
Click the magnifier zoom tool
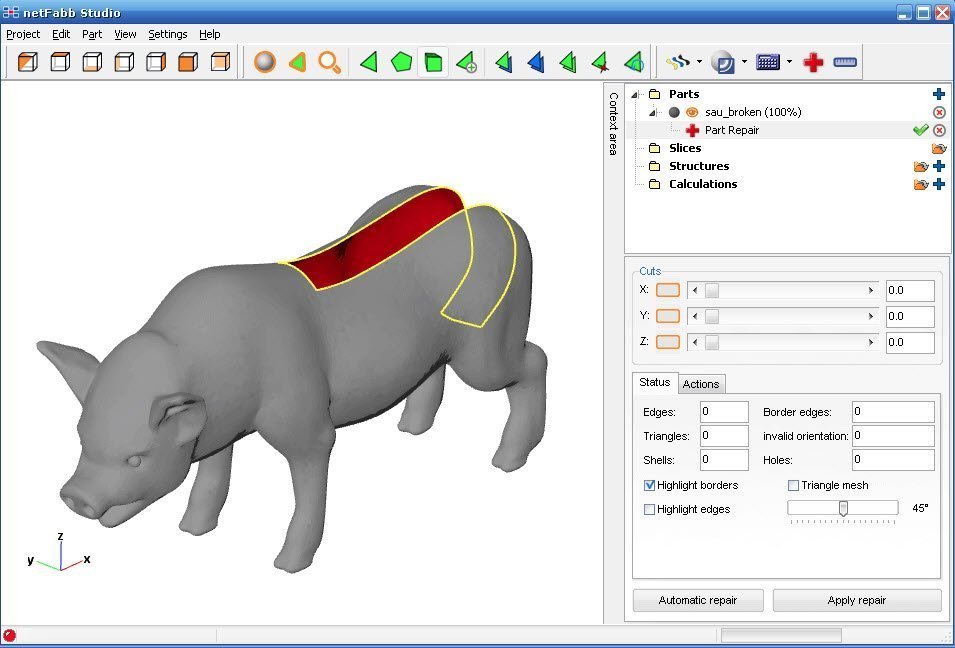[x=329, y=62]
